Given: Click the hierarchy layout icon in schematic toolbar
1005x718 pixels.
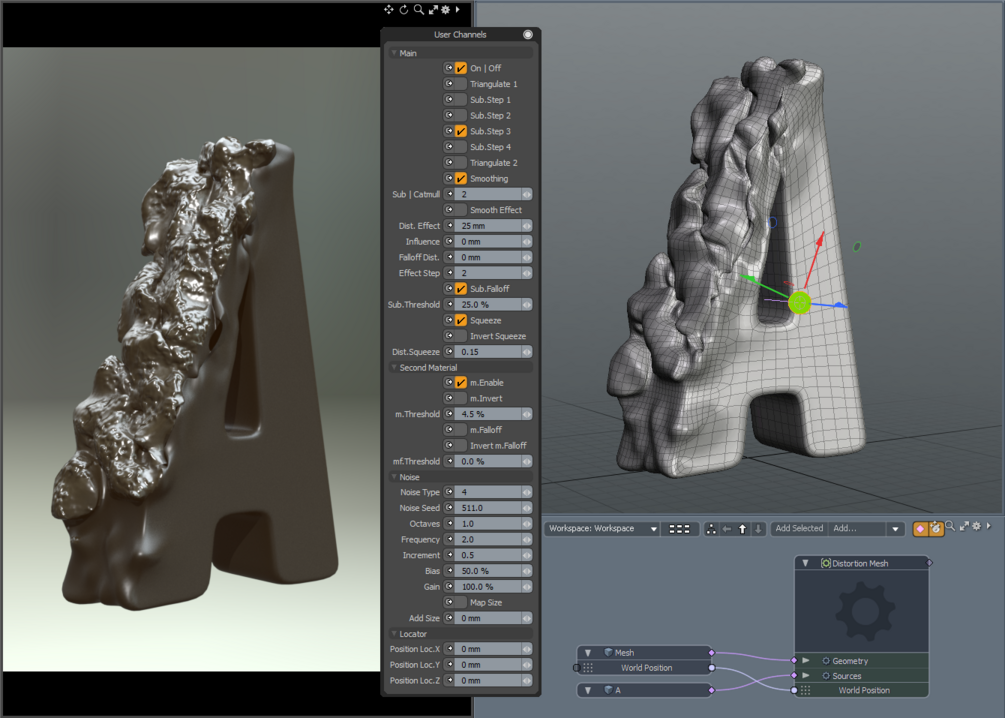Looking at the screenshot, I should tap(712, 528).
